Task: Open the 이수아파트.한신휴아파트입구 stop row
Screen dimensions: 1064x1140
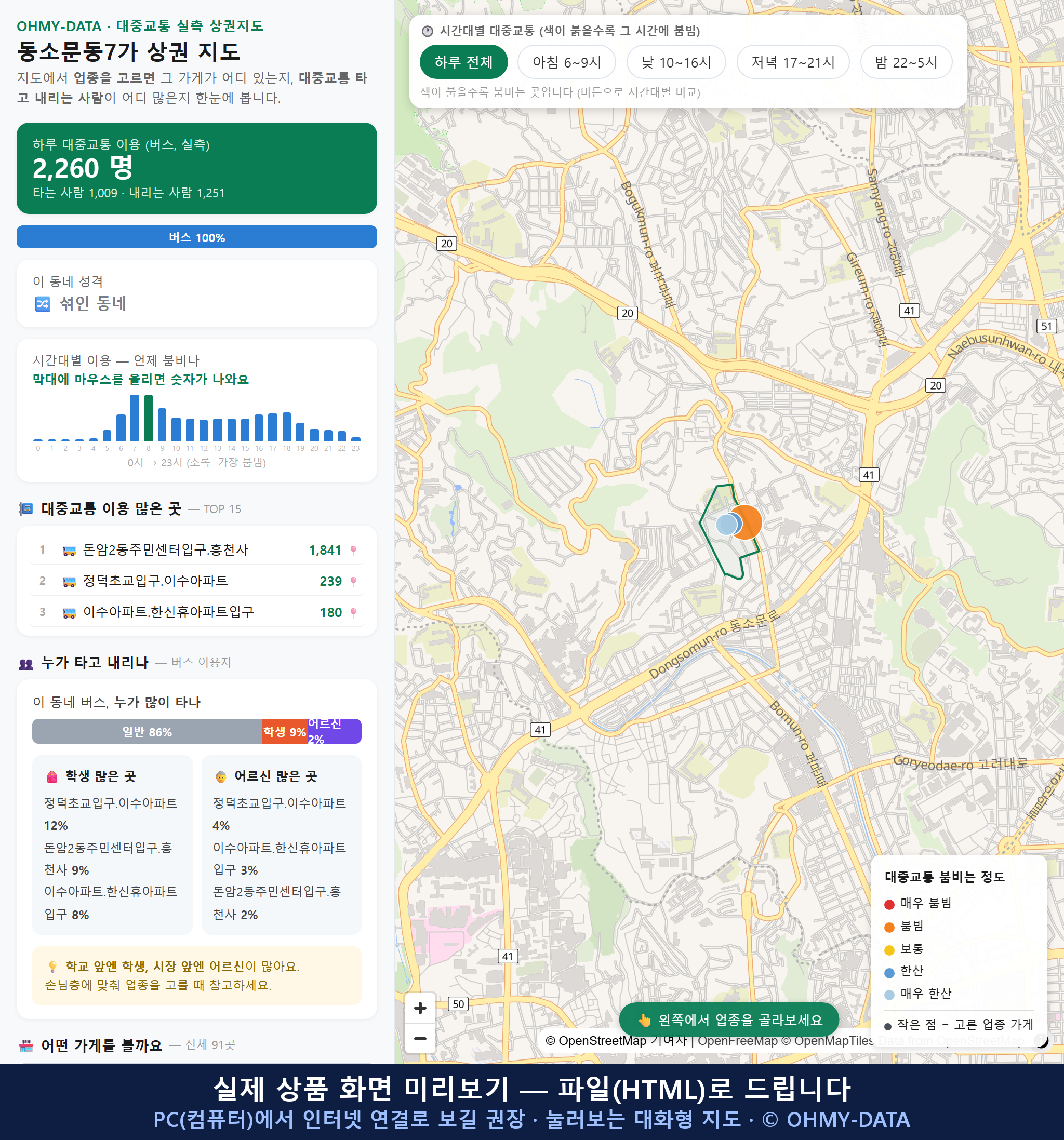Action: 197,612
